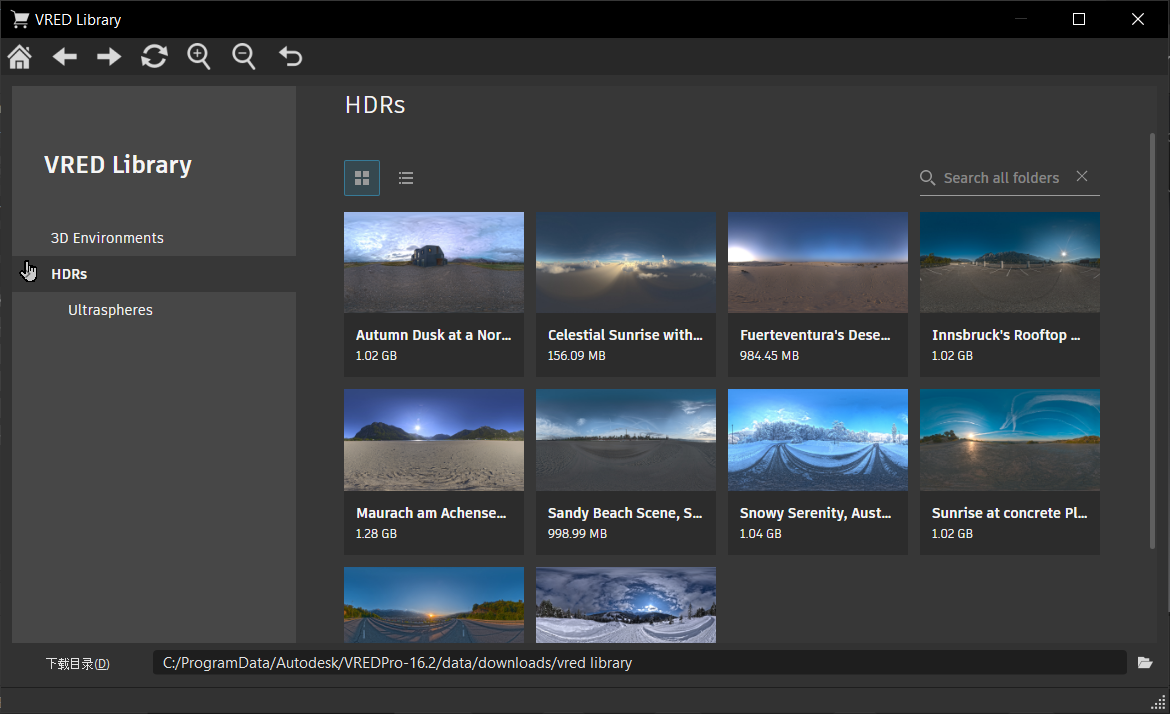Maximize the VRED Library window
This screenshot has width=1170, height=714.
click(1079, 19)
